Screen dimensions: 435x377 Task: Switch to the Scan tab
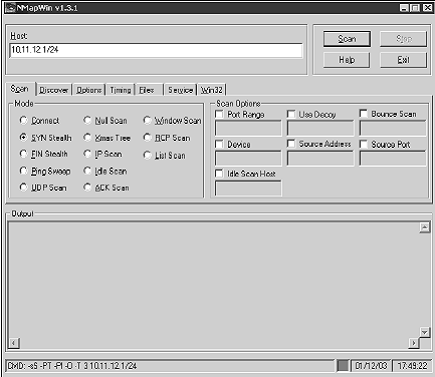20,89
